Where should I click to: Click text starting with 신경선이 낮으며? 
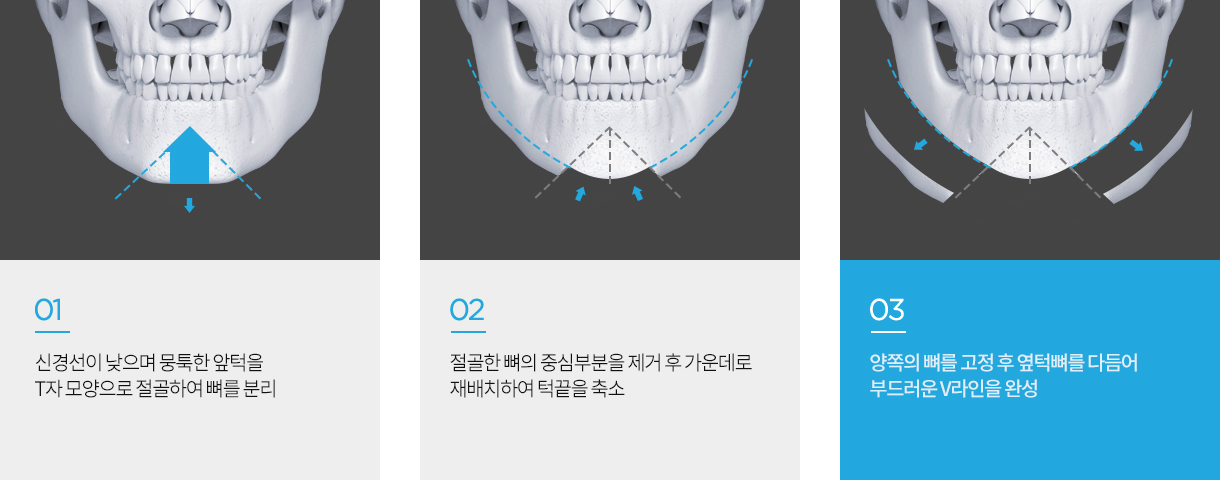[155, 375]
